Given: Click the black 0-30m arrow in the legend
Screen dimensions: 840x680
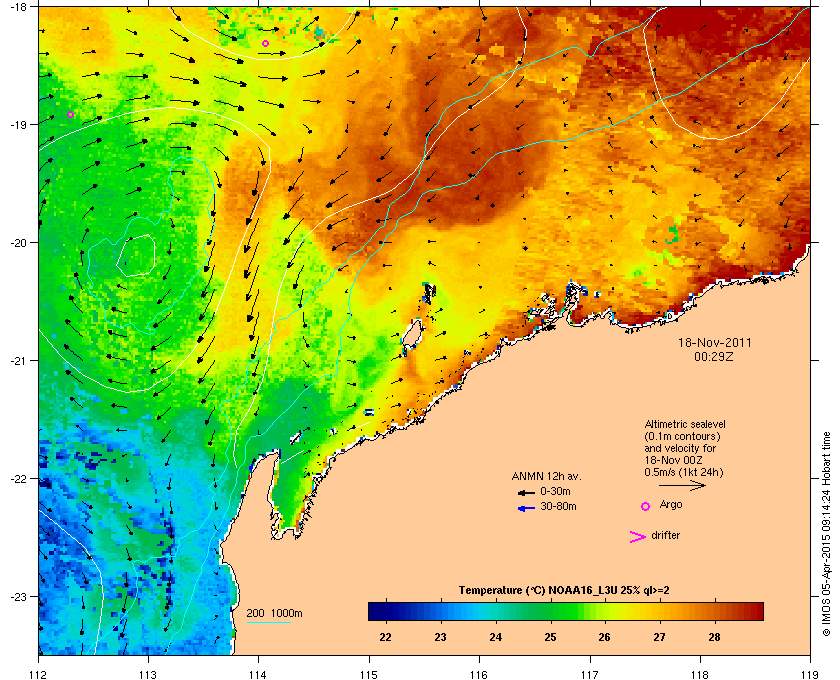Looking at the screenshot, I should click(526, 492).
